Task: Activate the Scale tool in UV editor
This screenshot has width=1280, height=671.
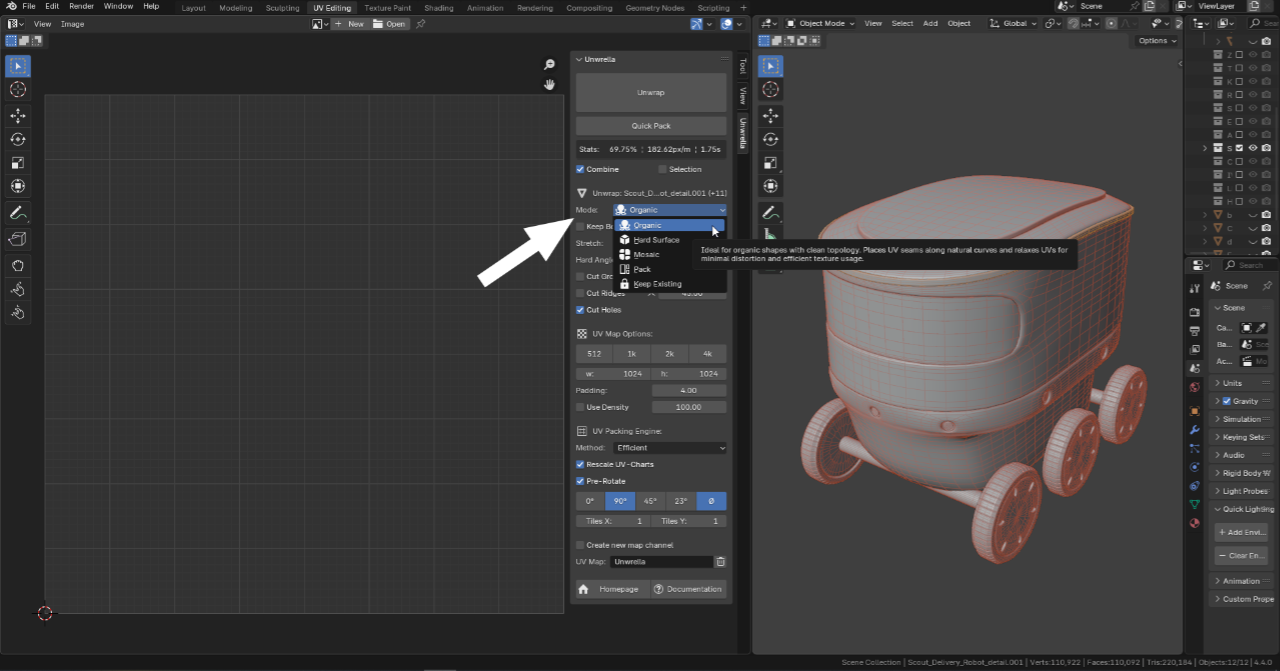Action: point(18,163)
